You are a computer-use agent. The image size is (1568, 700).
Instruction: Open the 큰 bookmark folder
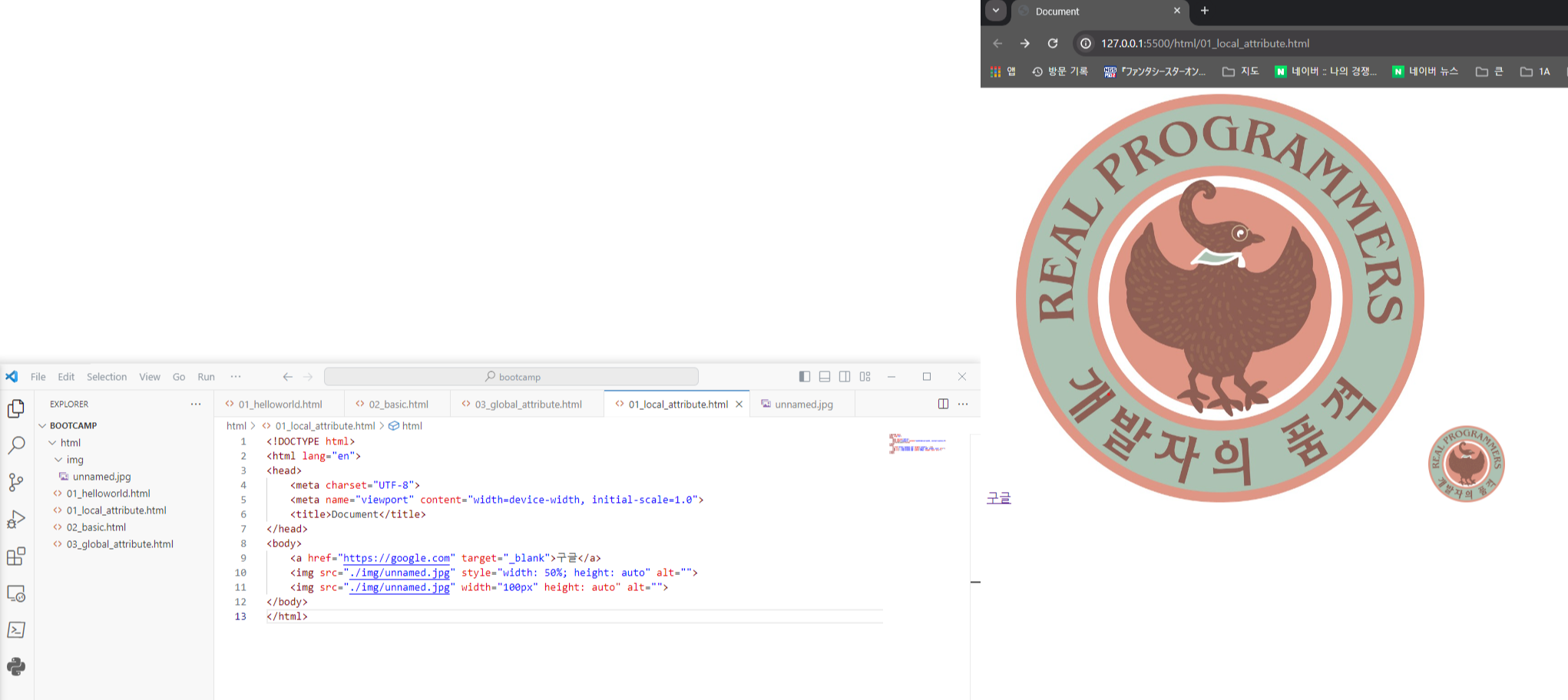coord(1490,71)
